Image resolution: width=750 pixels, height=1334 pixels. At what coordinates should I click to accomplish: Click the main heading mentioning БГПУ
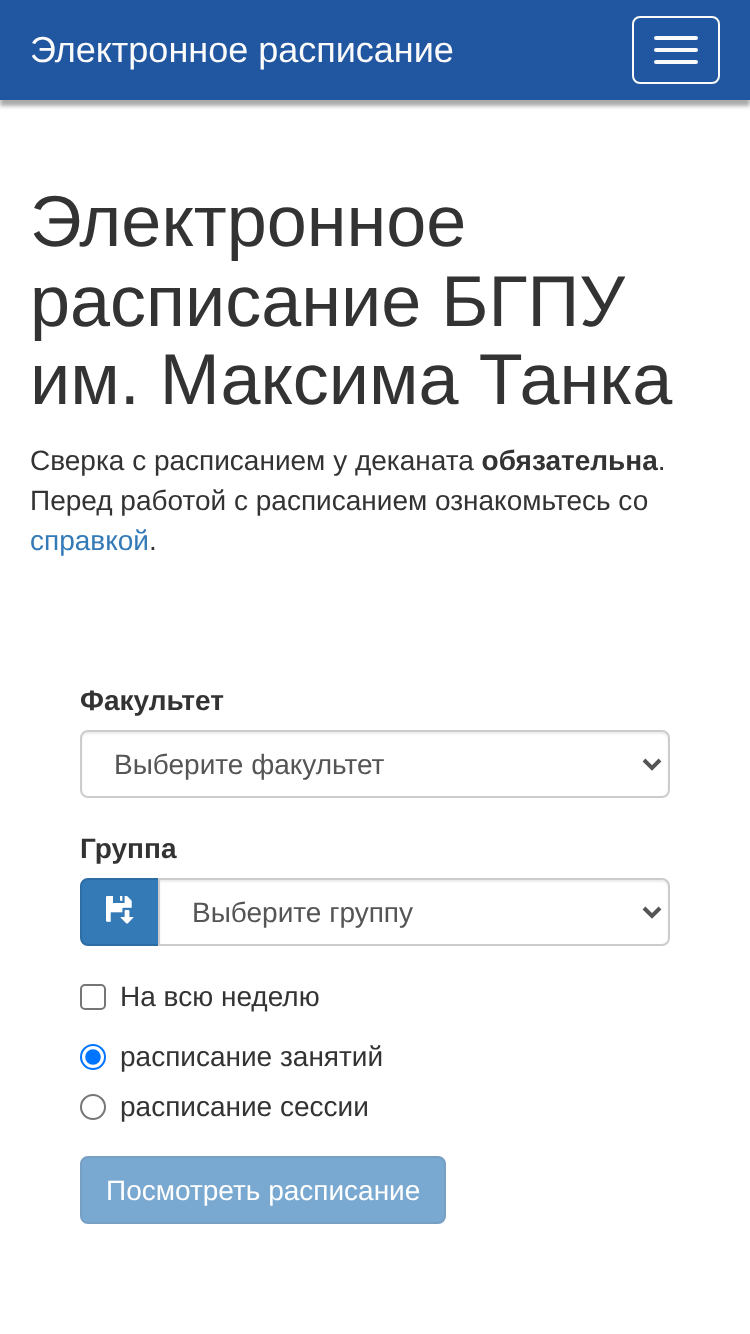click(x=351, y=300)
